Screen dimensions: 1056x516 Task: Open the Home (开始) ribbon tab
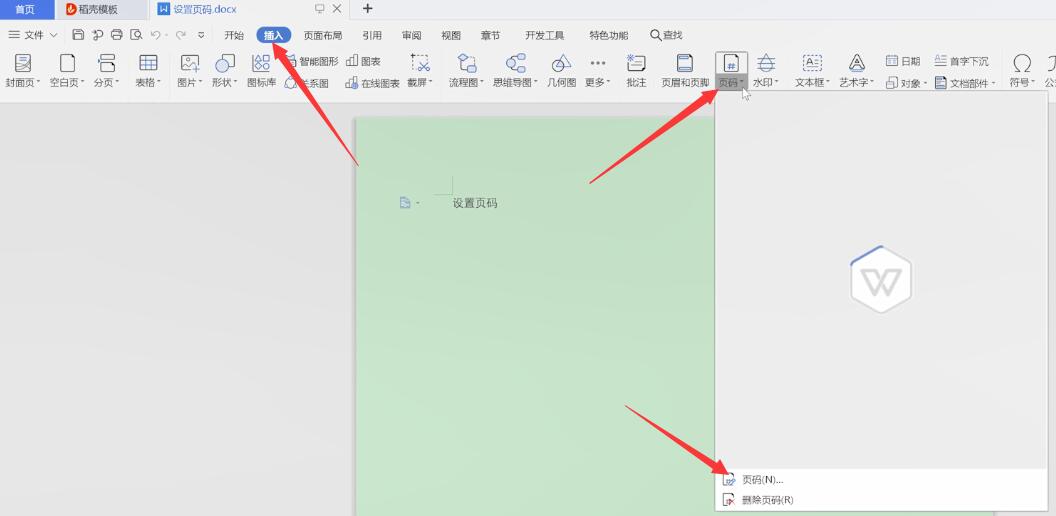tap(234, 35)
